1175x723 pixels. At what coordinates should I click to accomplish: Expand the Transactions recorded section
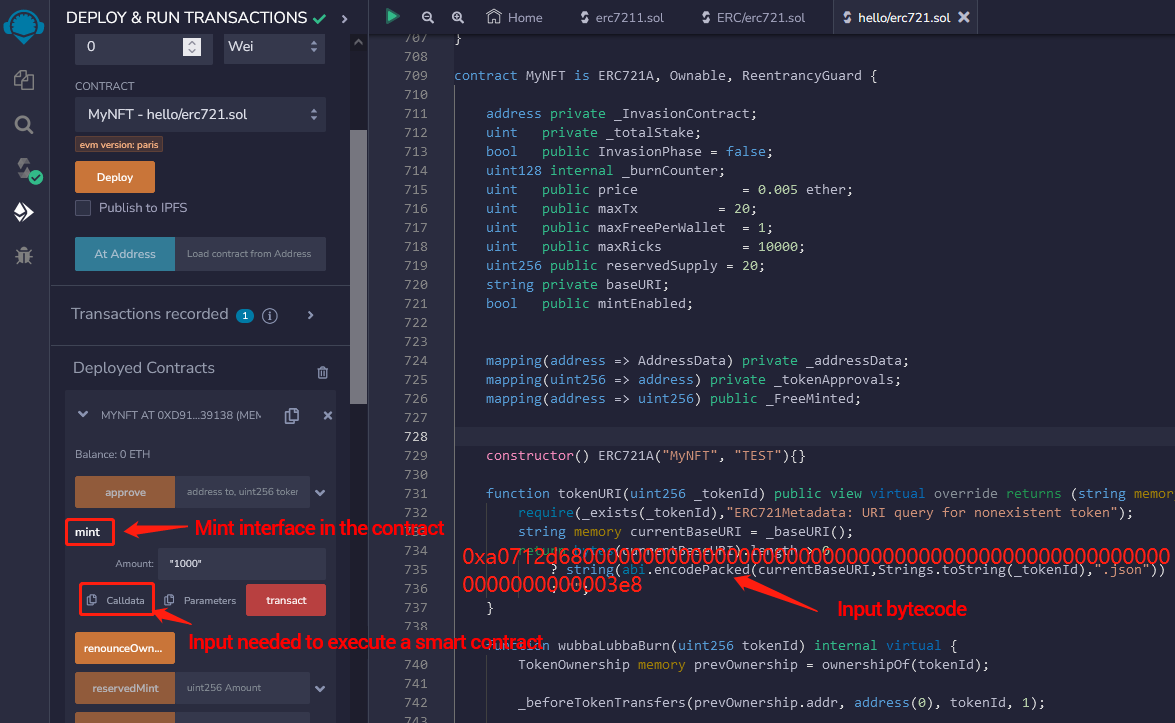310,315
